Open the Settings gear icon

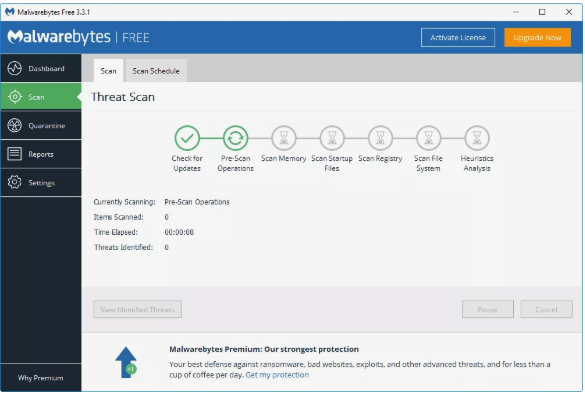[15, 182]
